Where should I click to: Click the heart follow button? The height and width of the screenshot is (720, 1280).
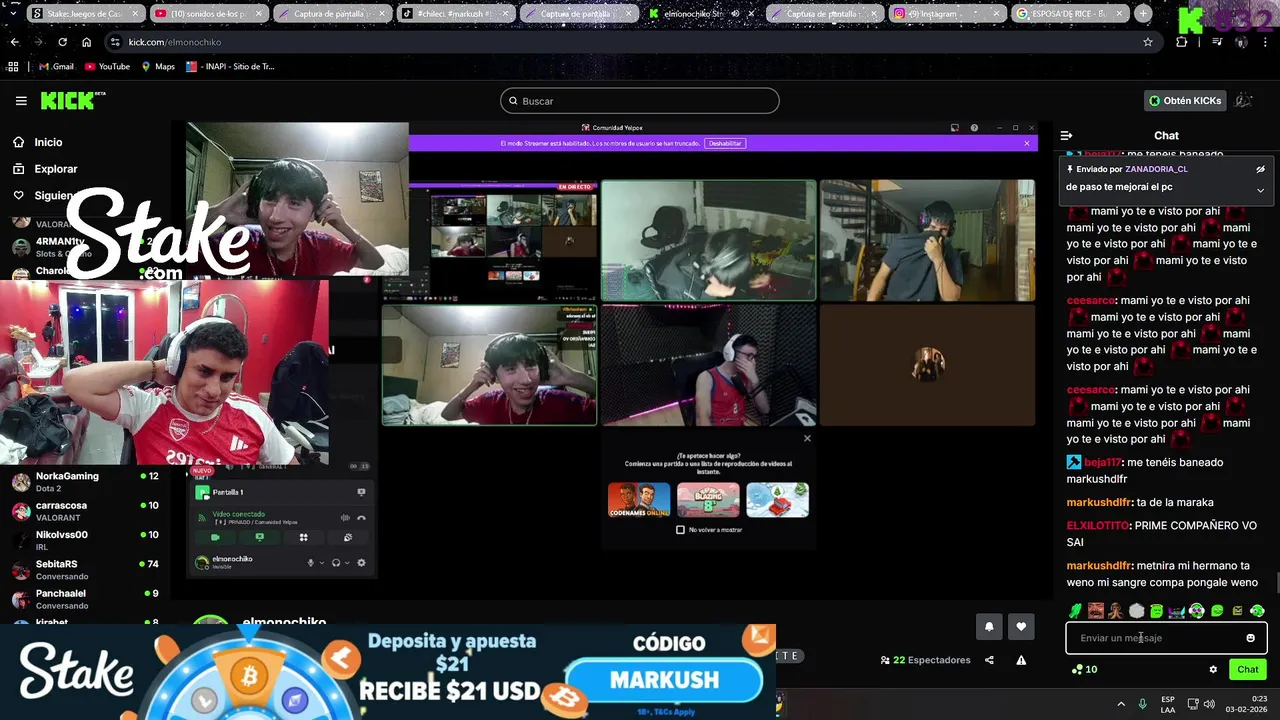[1021, 627]
